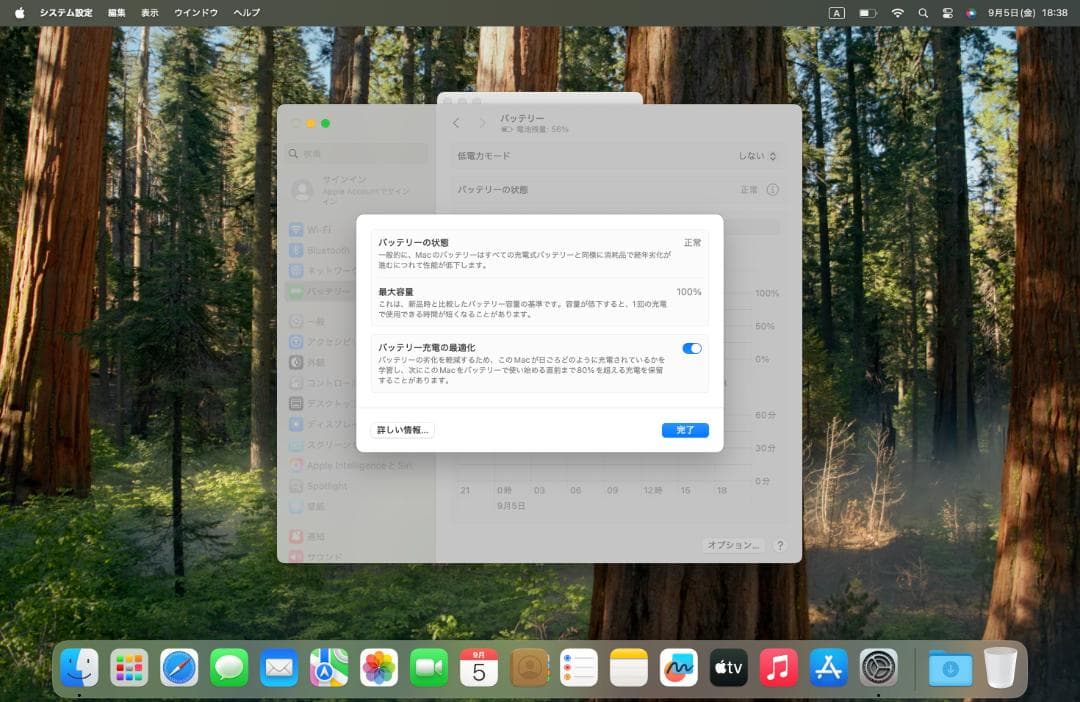Select Bluetooth in the sidebar

[x=320, y=252]
